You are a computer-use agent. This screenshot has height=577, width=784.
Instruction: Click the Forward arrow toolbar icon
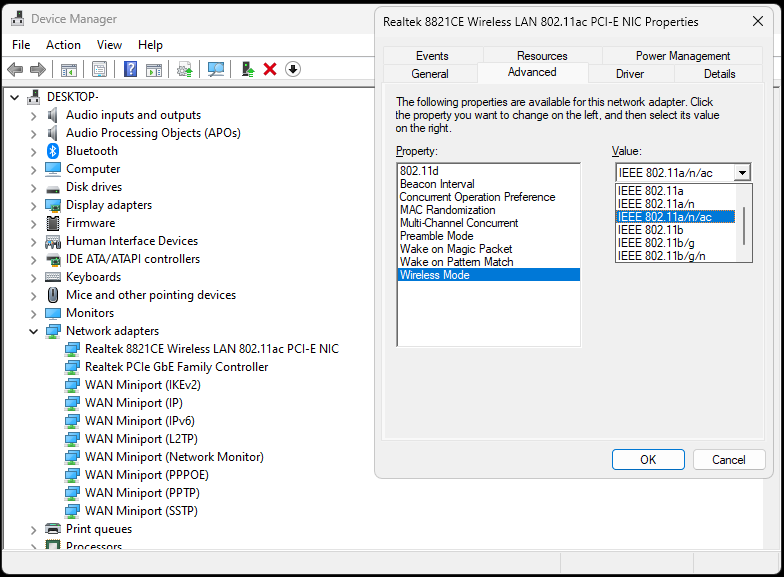tap(38, 69)
